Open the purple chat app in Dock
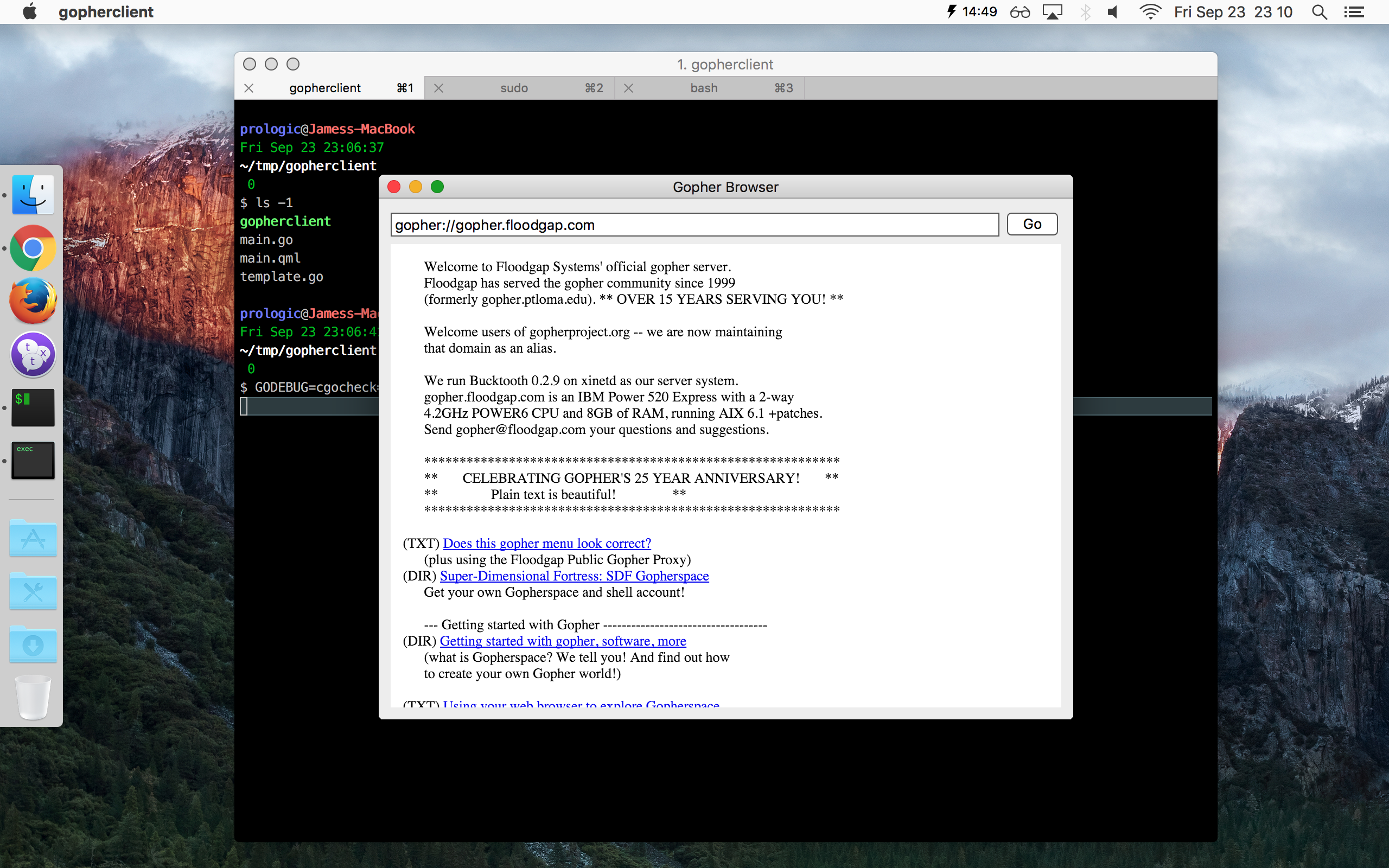The image size is (1389, 868). [33, 354]
